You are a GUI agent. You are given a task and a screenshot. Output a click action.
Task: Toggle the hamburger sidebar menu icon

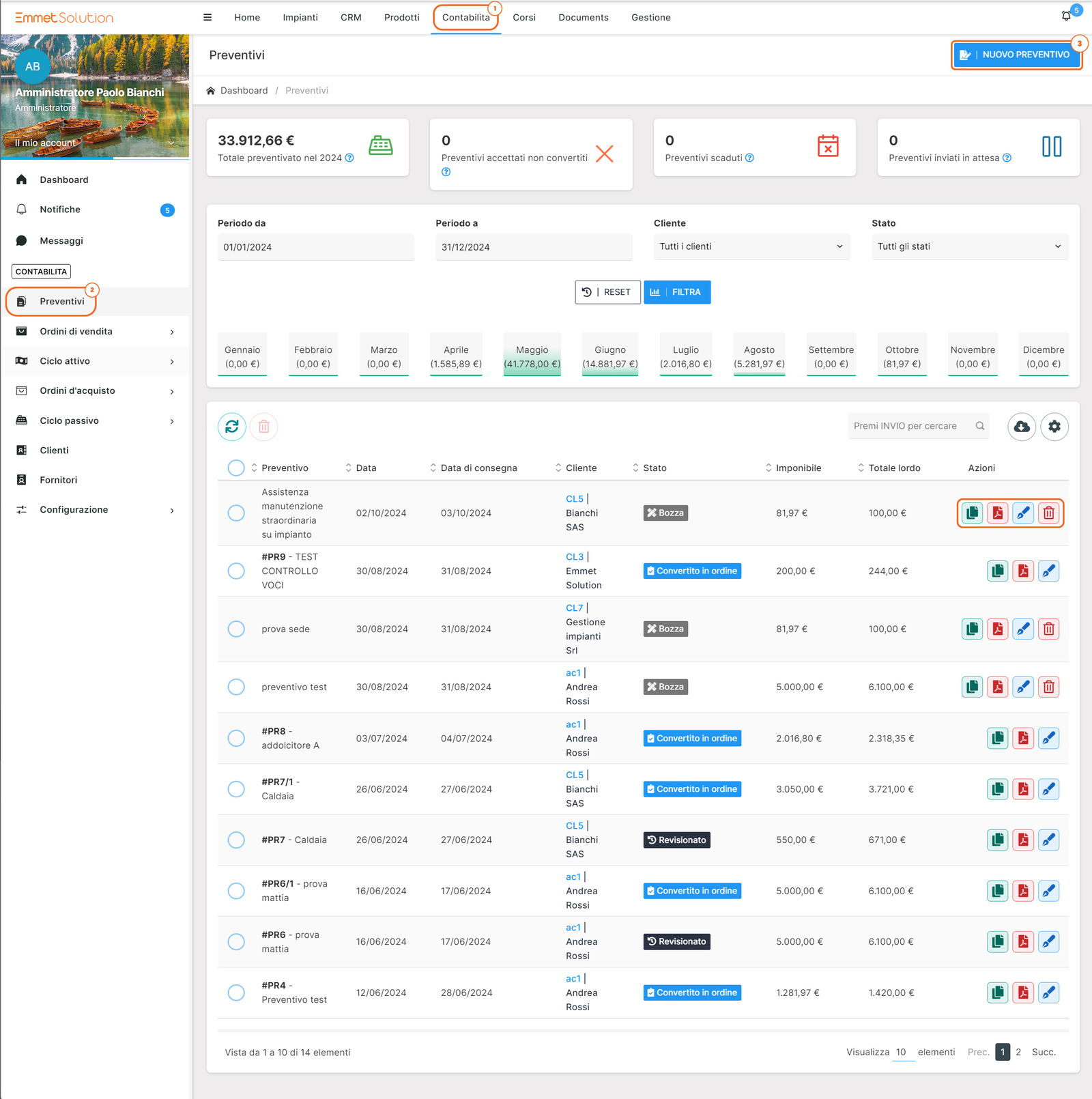pyautogui.click(x=207, y=18)
